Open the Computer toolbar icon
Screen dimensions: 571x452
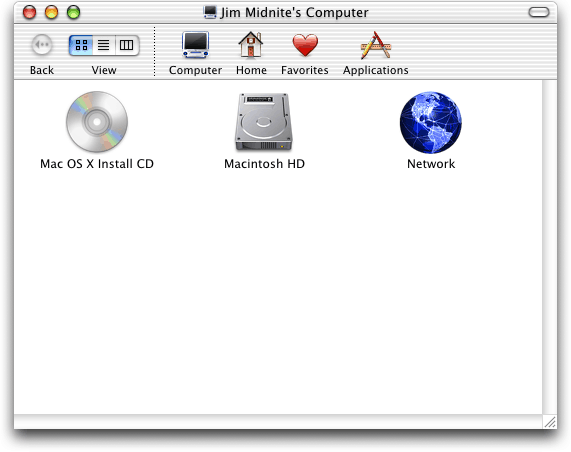tap(196, 45)
